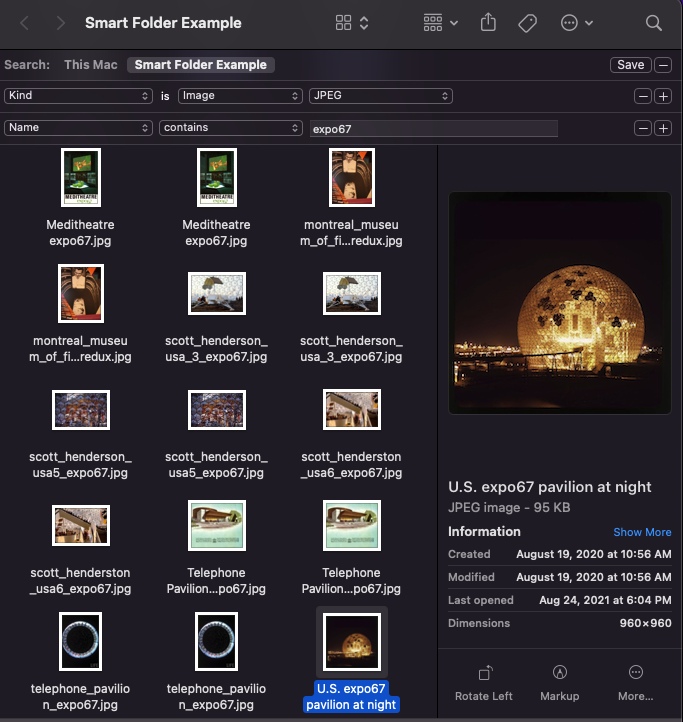
Task: Select Smart Folder Example search scope
Action: (201, 65)
